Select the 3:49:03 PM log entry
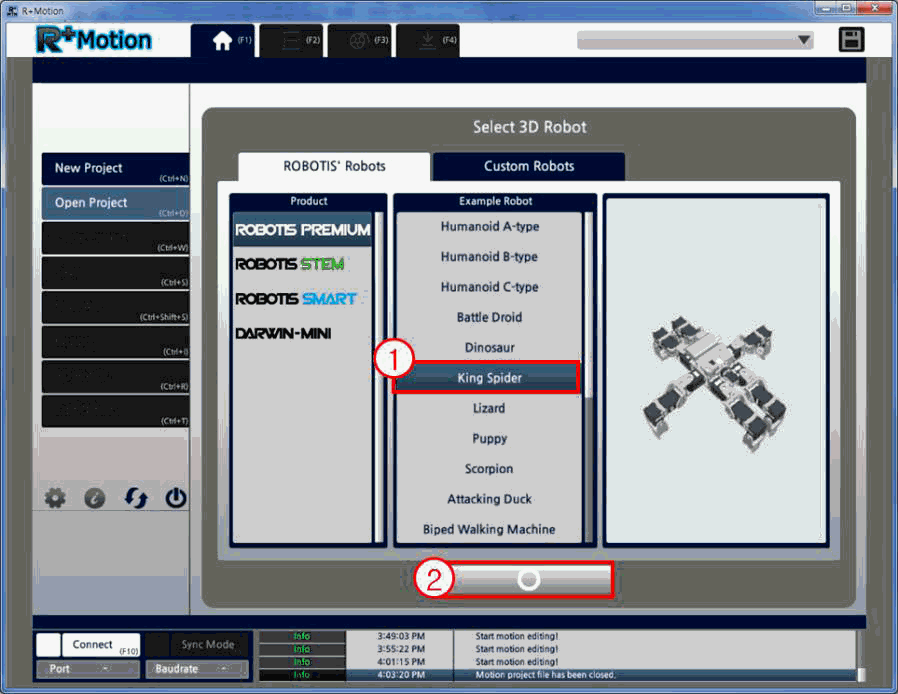Screen dimensions: 898x694 pos(558,637)
